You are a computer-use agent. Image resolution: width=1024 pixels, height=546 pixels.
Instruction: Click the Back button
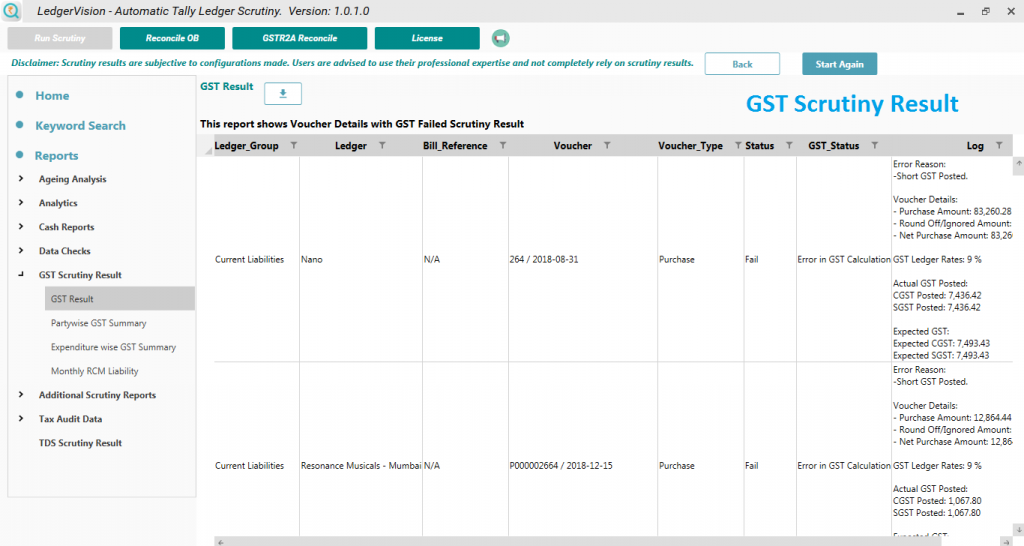point(742,64)
